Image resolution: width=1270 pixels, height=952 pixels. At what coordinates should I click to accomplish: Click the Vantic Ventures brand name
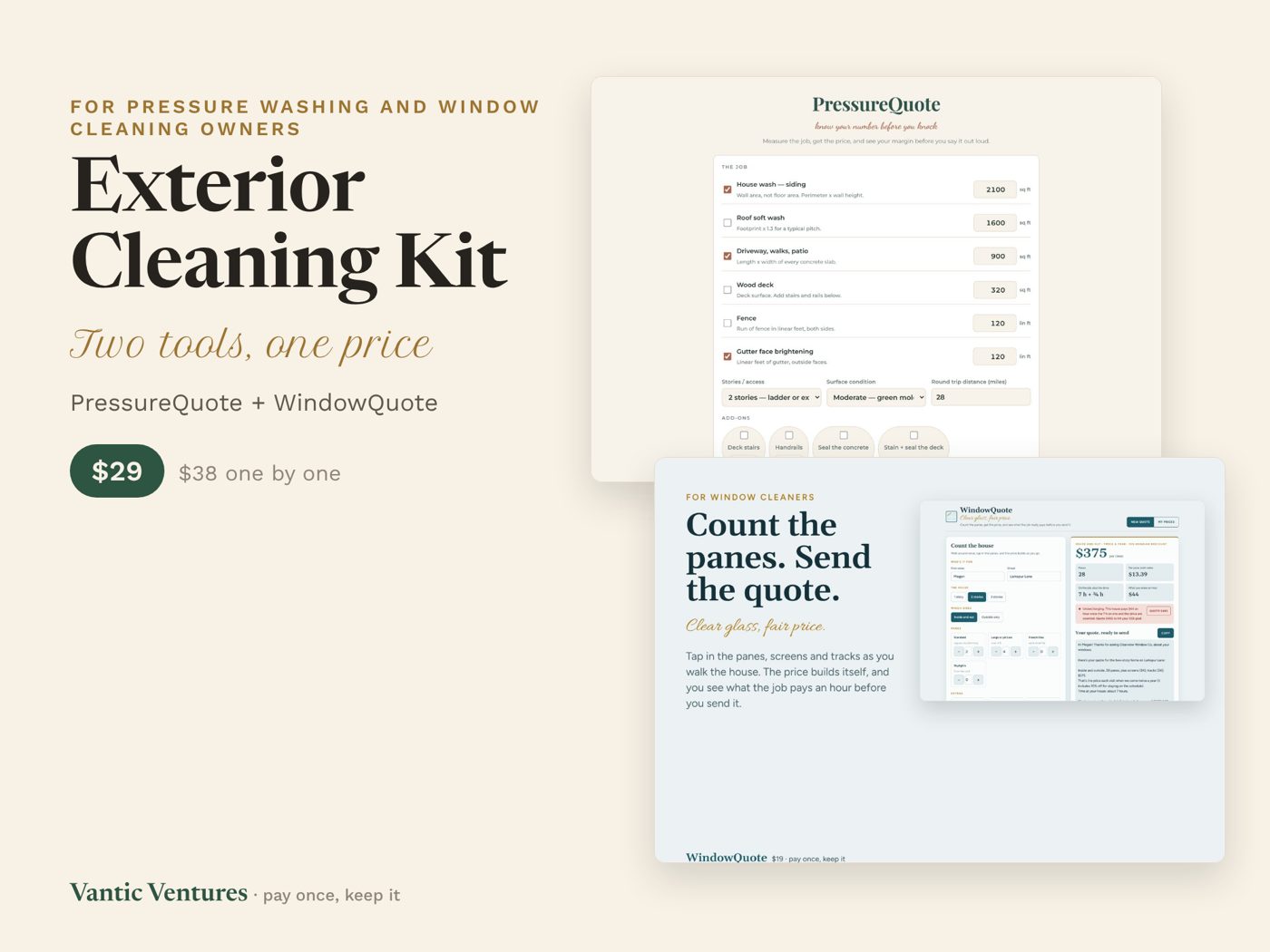159,892
